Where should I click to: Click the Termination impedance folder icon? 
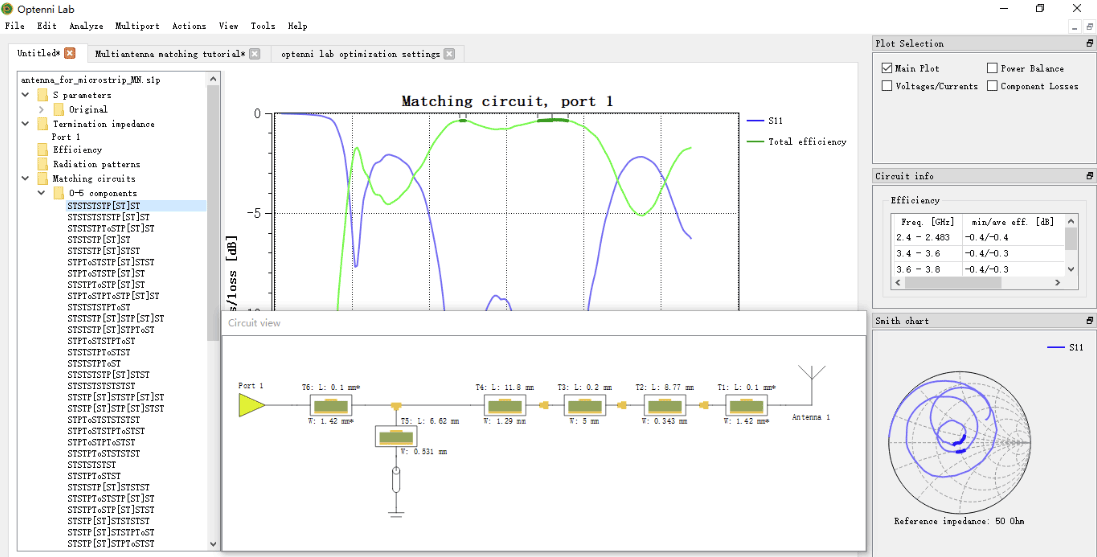pos(43,124)
